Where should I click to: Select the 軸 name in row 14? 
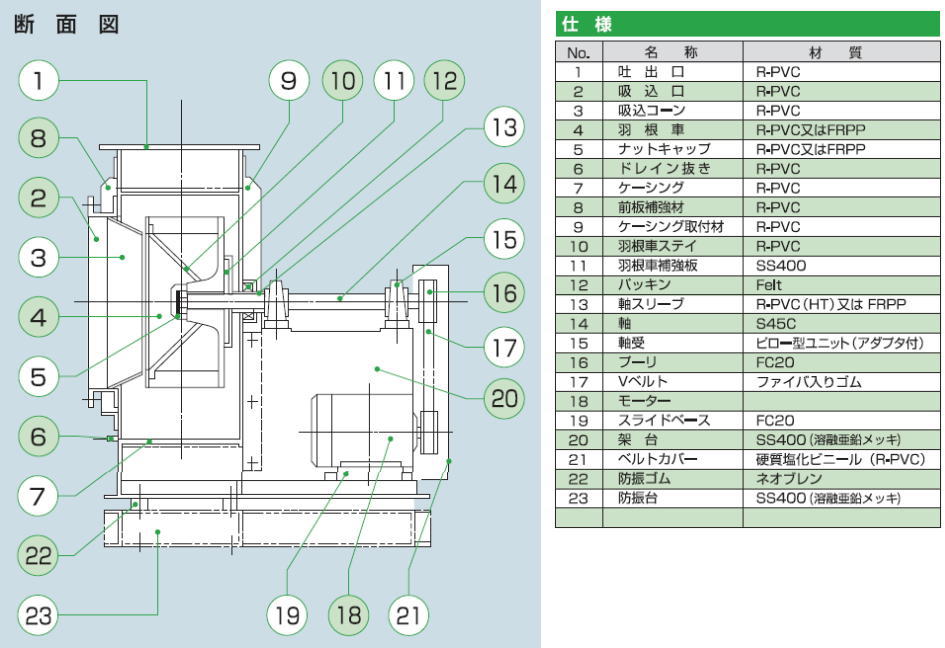[x=673, y=324]
